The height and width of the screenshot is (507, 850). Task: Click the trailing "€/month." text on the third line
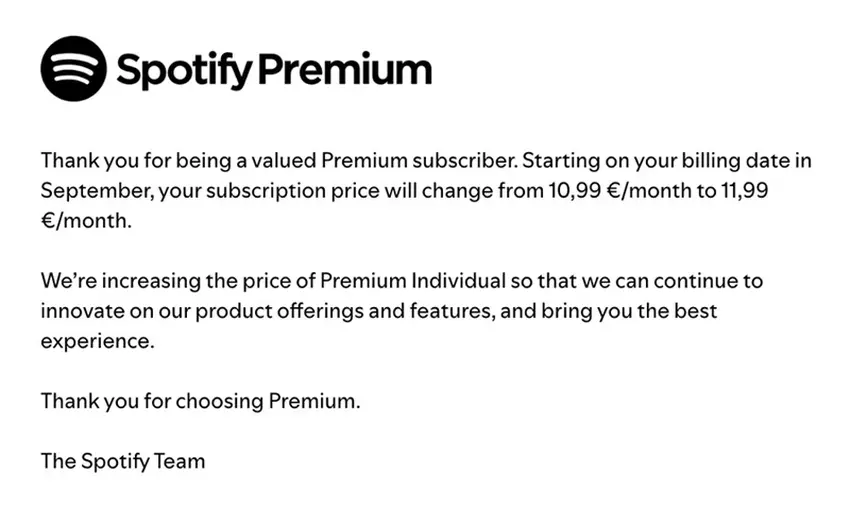[85, 220]
